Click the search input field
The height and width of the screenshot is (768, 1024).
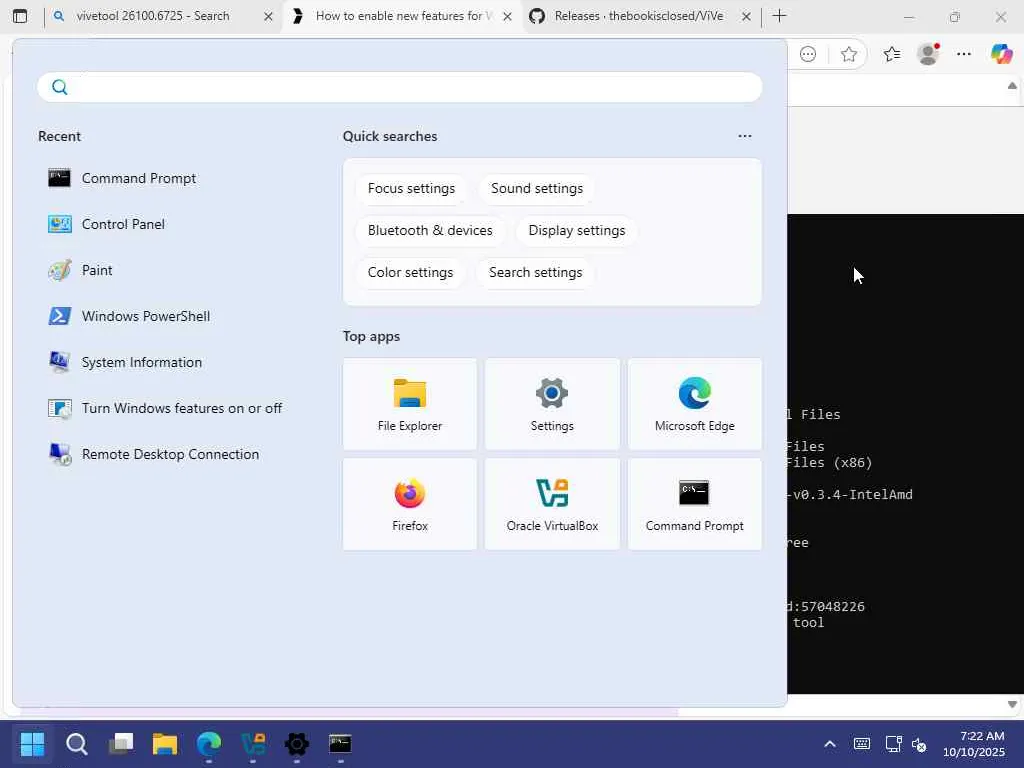(x=400, y=87)
